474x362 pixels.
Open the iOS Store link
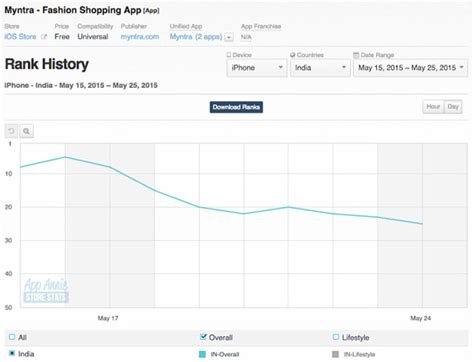tap(20, 37)
